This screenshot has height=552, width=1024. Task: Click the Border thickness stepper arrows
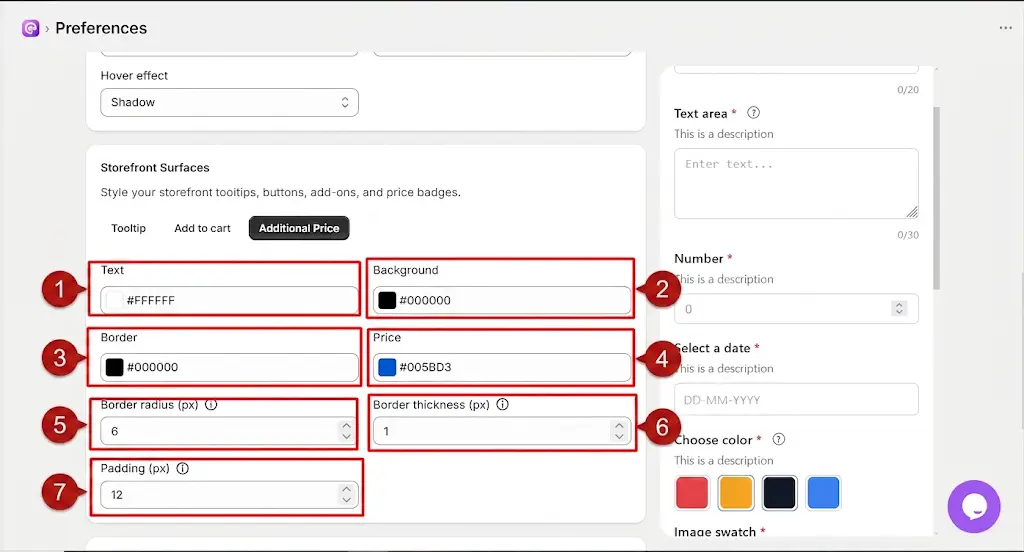pyautogui.click(x=618, y=431)
